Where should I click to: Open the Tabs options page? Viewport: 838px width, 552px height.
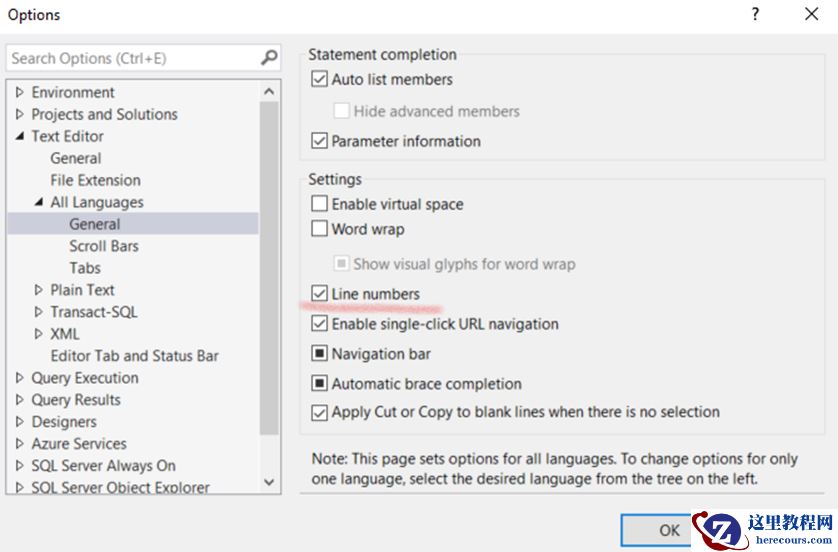pyautogui.click(x=85, y=268)
